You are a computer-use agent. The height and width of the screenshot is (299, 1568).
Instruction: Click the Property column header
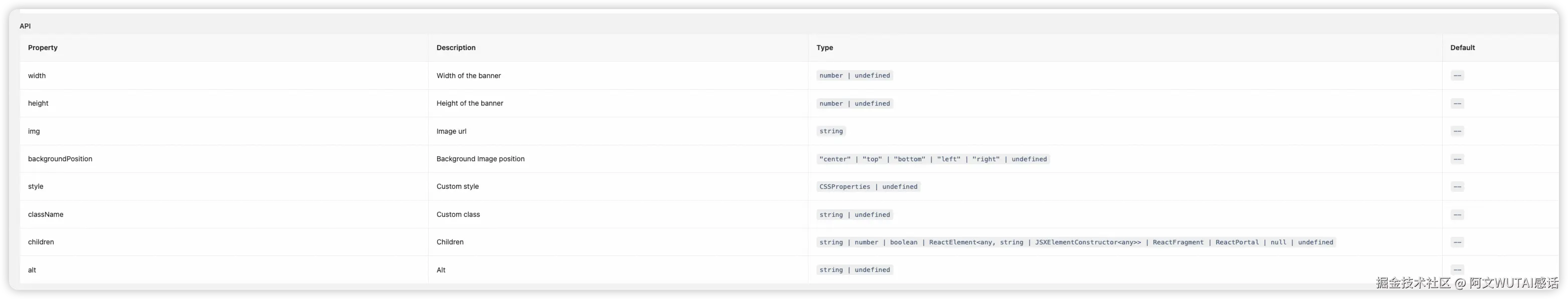point(43,48)
